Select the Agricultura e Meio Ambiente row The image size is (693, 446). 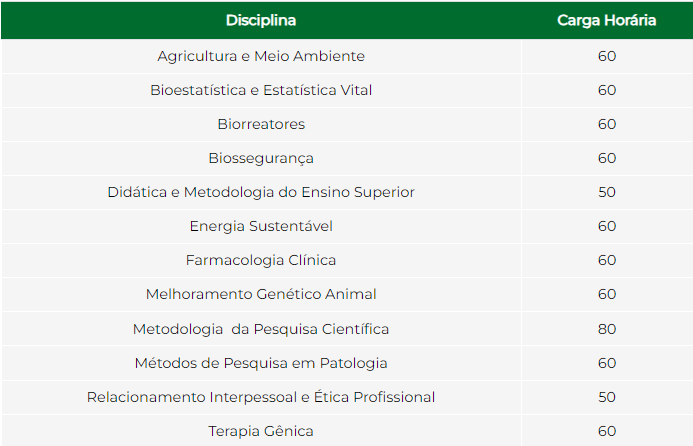click(x=346, y=56)
